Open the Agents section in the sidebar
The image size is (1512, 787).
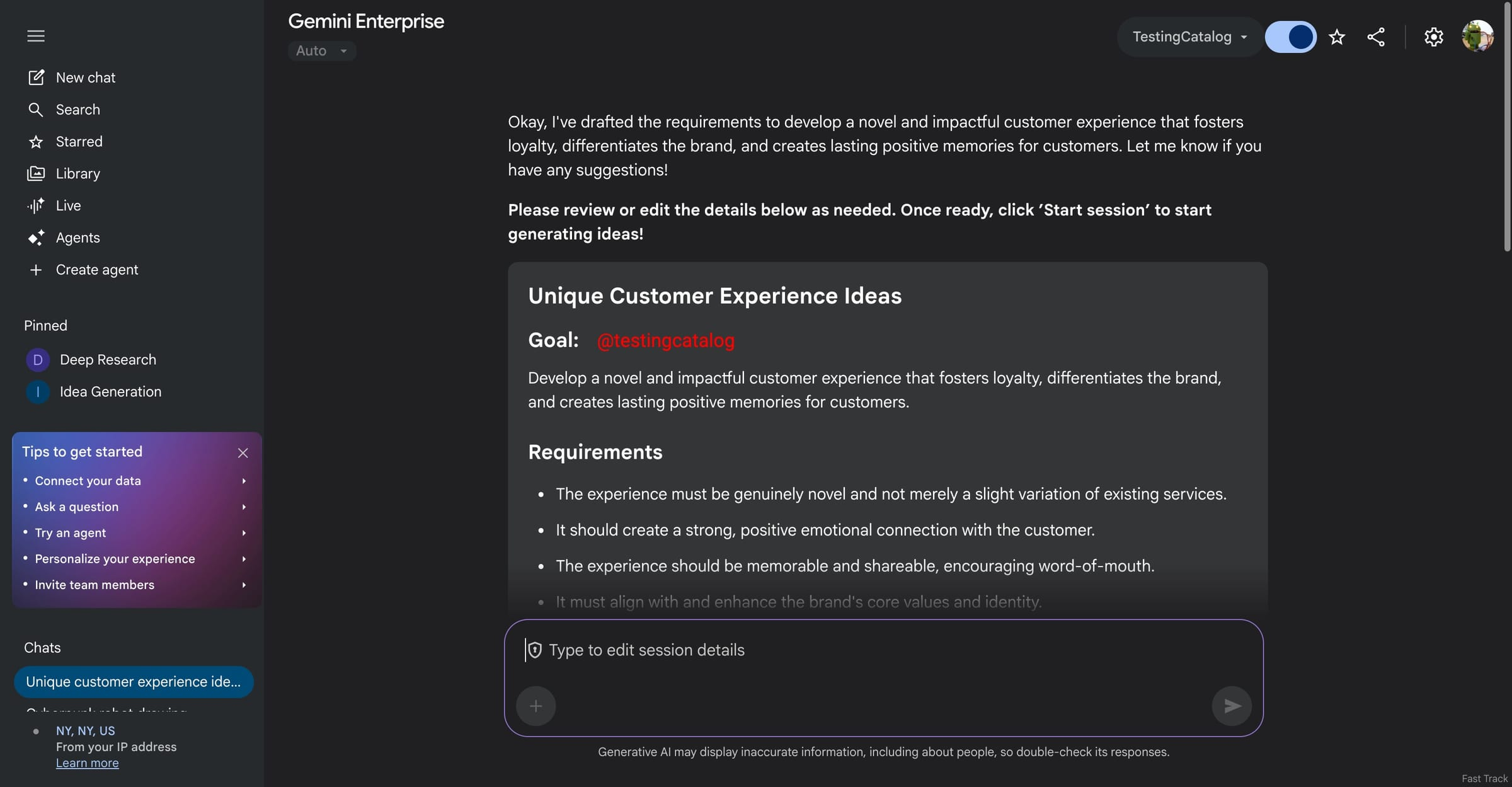tap(77, 238)
